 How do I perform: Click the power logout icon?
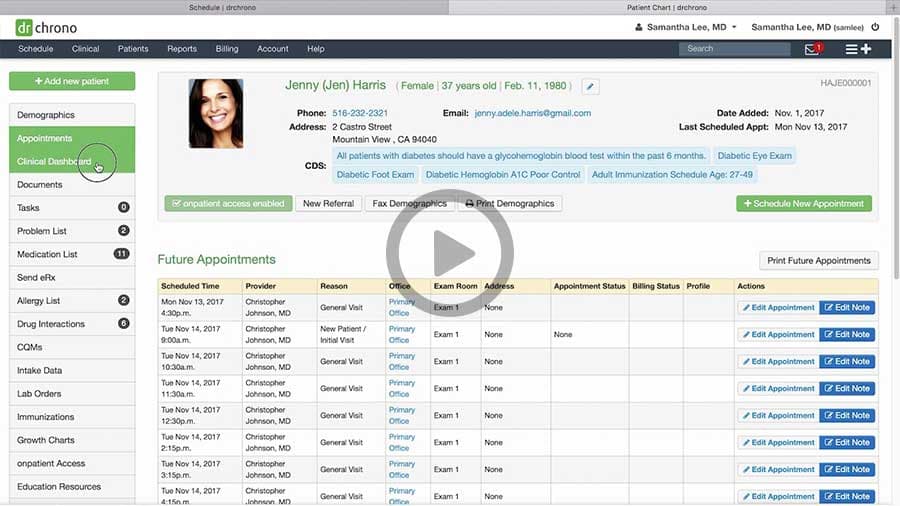875,27
